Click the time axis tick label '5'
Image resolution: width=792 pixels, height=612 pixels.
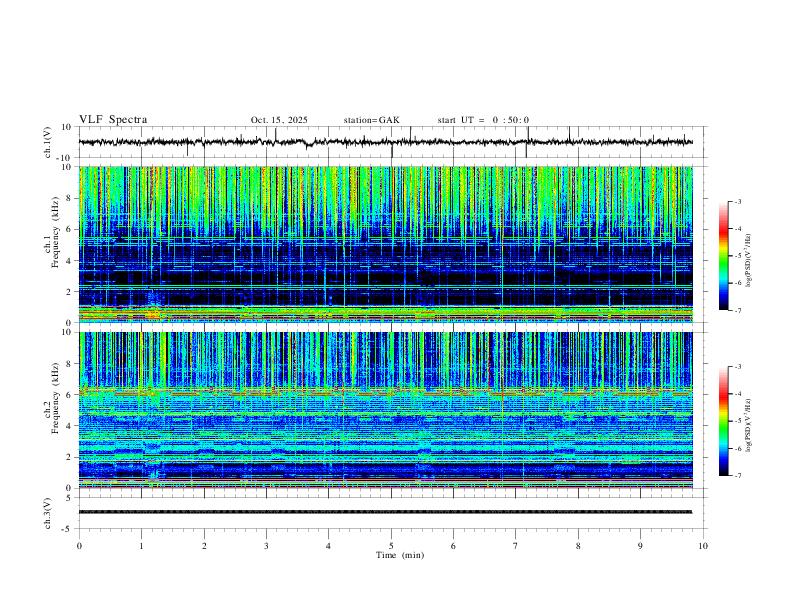tap(391, 546)
